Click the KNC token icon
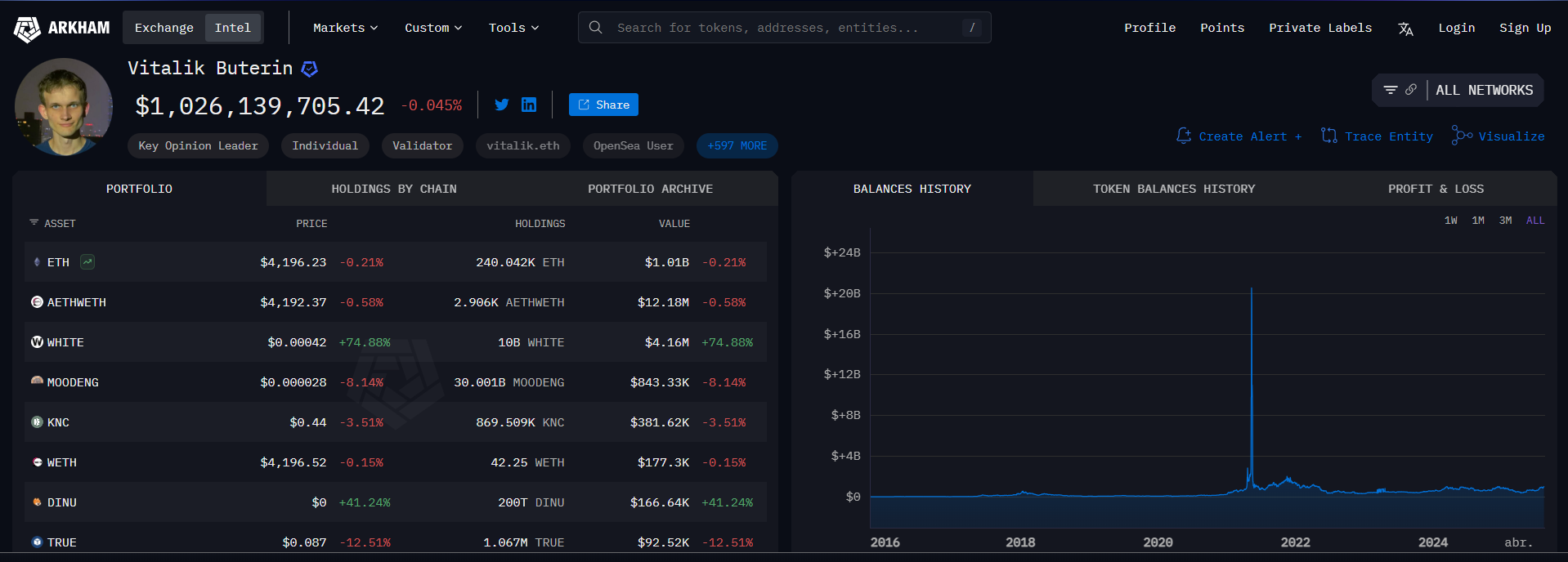 [37, 422]
